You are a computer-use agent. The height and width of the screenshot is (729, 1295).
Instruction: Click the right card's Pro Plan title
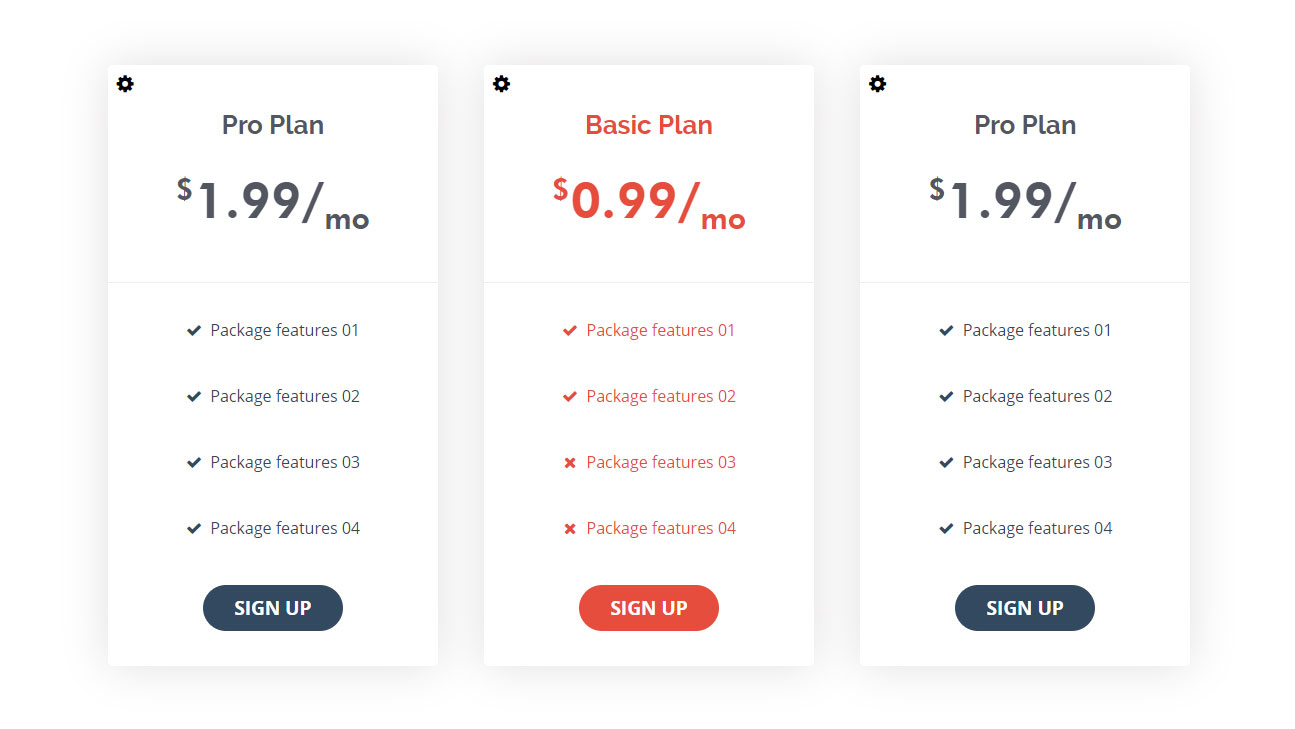(1025, 125)
